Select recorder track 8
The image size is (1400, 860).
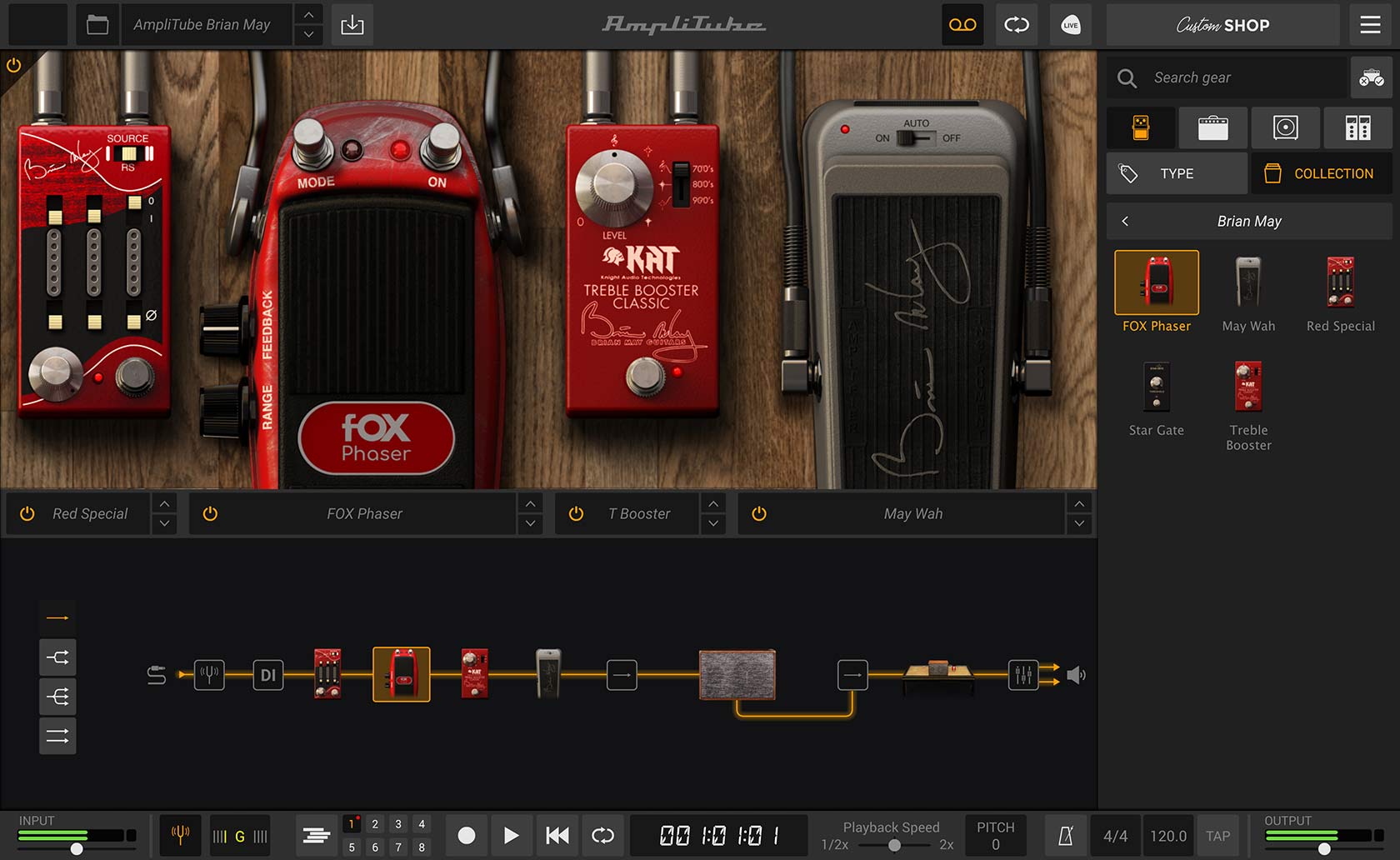click(x=422, y=847)
